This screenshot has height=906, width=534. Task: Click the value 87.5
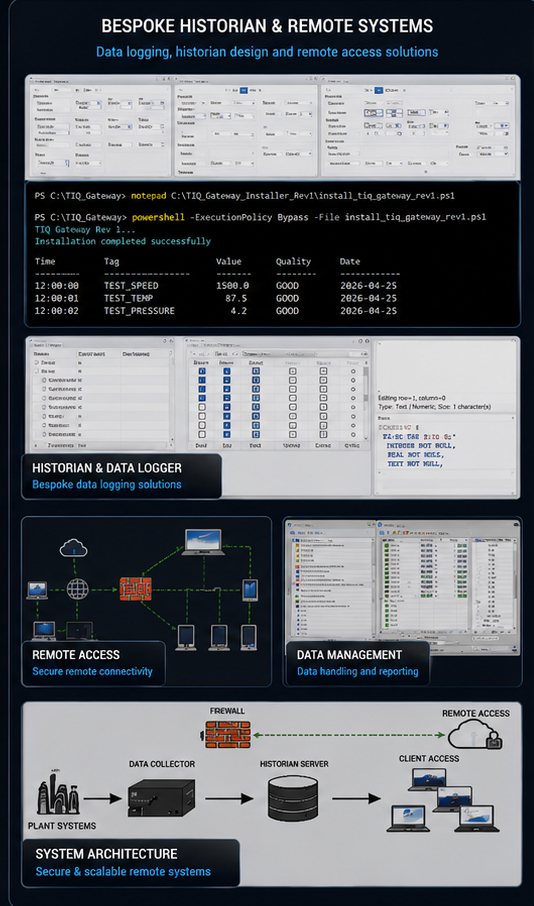click(238, 298)
